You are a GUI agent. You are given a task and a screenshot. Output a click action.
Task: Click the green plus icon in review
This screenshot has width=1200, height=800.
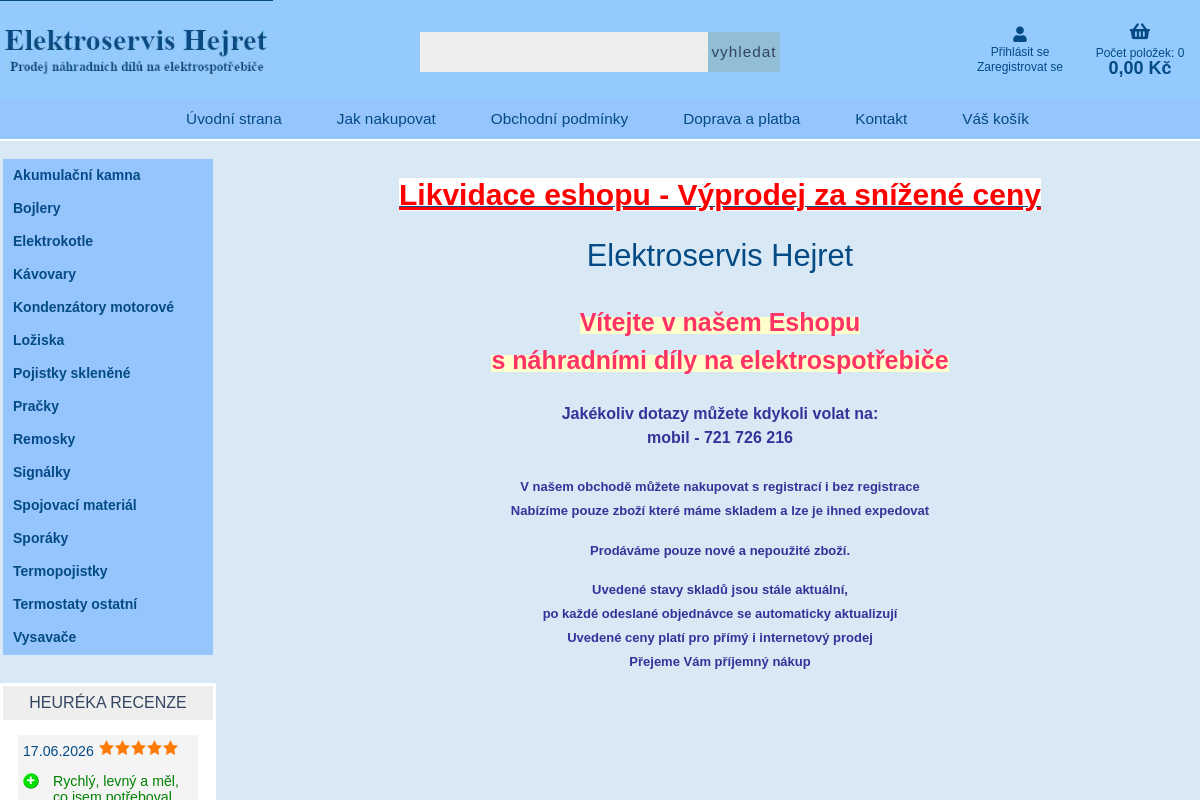click(31, 781)
